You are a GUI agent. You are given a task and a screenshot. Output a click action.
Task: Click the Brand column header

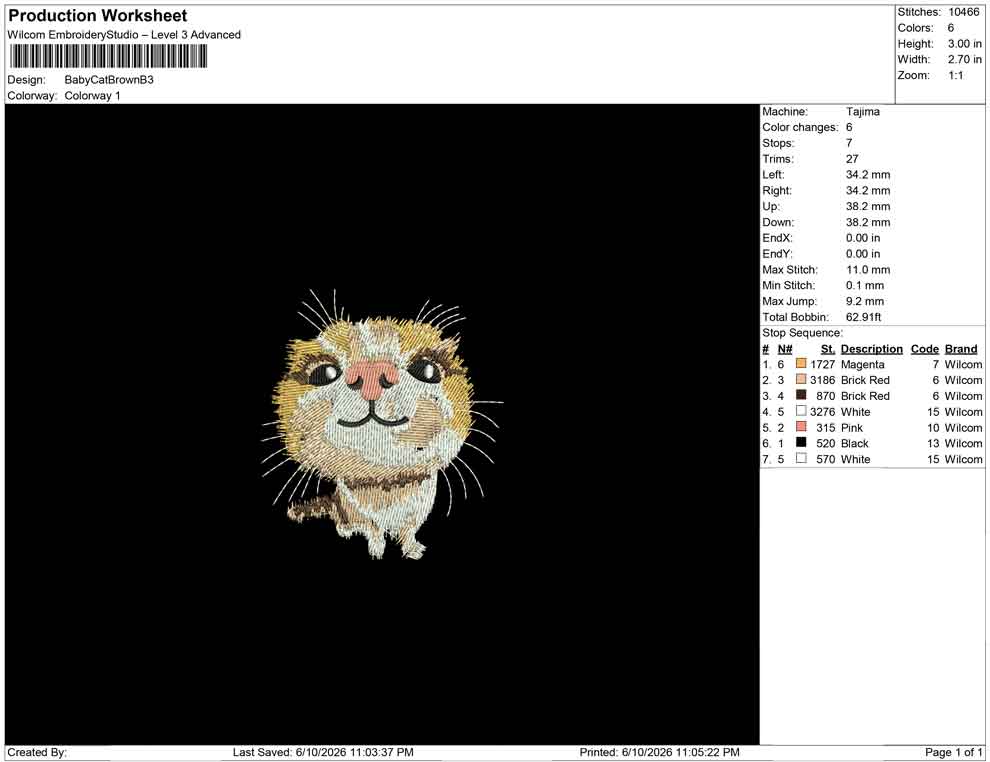(961, 349)
